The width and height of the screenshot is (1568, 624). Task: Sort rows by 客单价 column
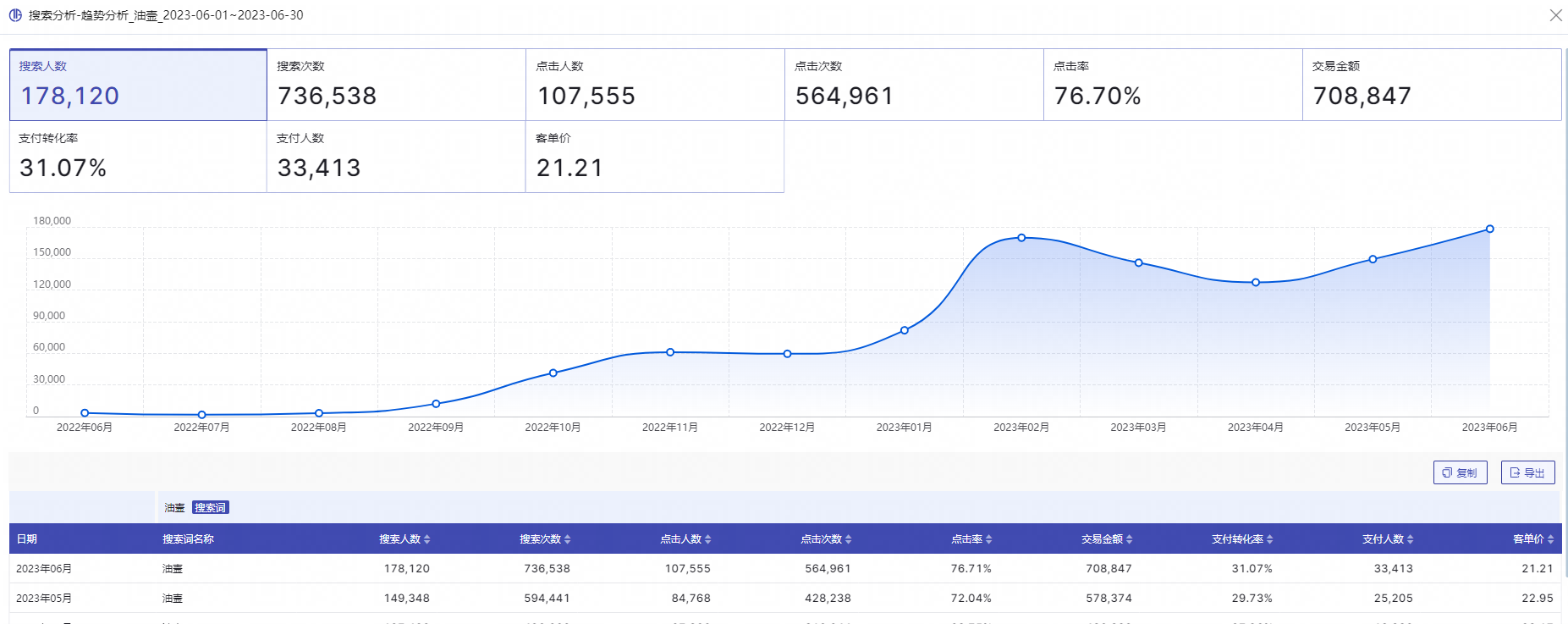pos(1551,539)
